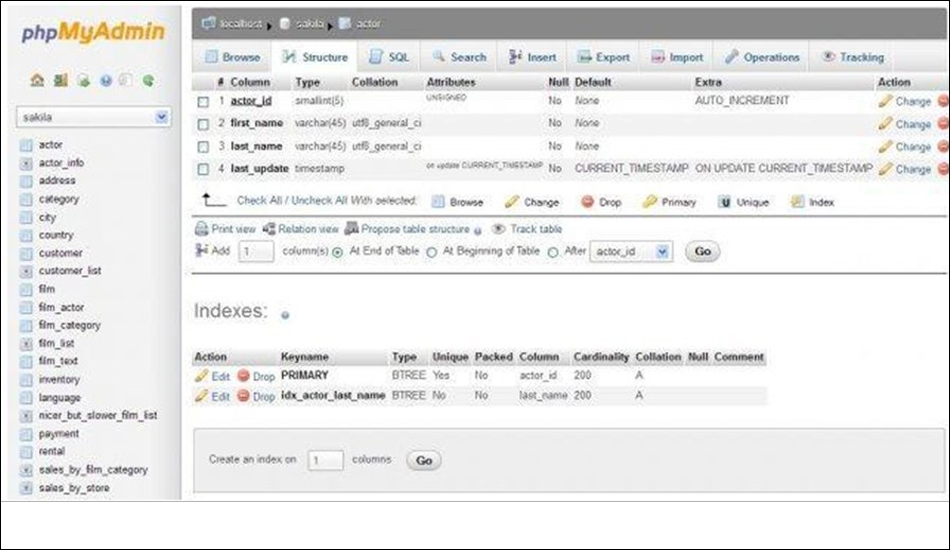950x550 pixels.
Task: Click the phpMyAdmin logo
Action: pos(93,32)
